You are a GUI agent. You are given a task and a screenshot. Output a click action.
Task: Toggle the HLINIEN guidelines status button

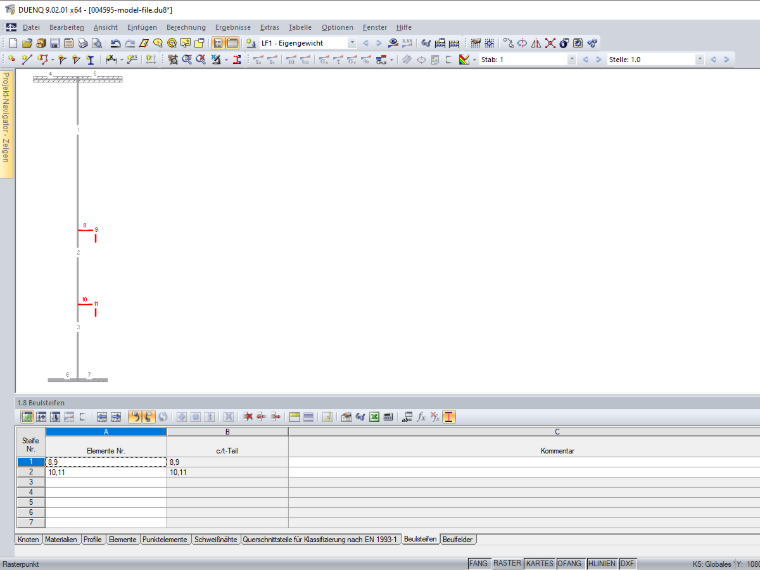click(x=602, y=564)
